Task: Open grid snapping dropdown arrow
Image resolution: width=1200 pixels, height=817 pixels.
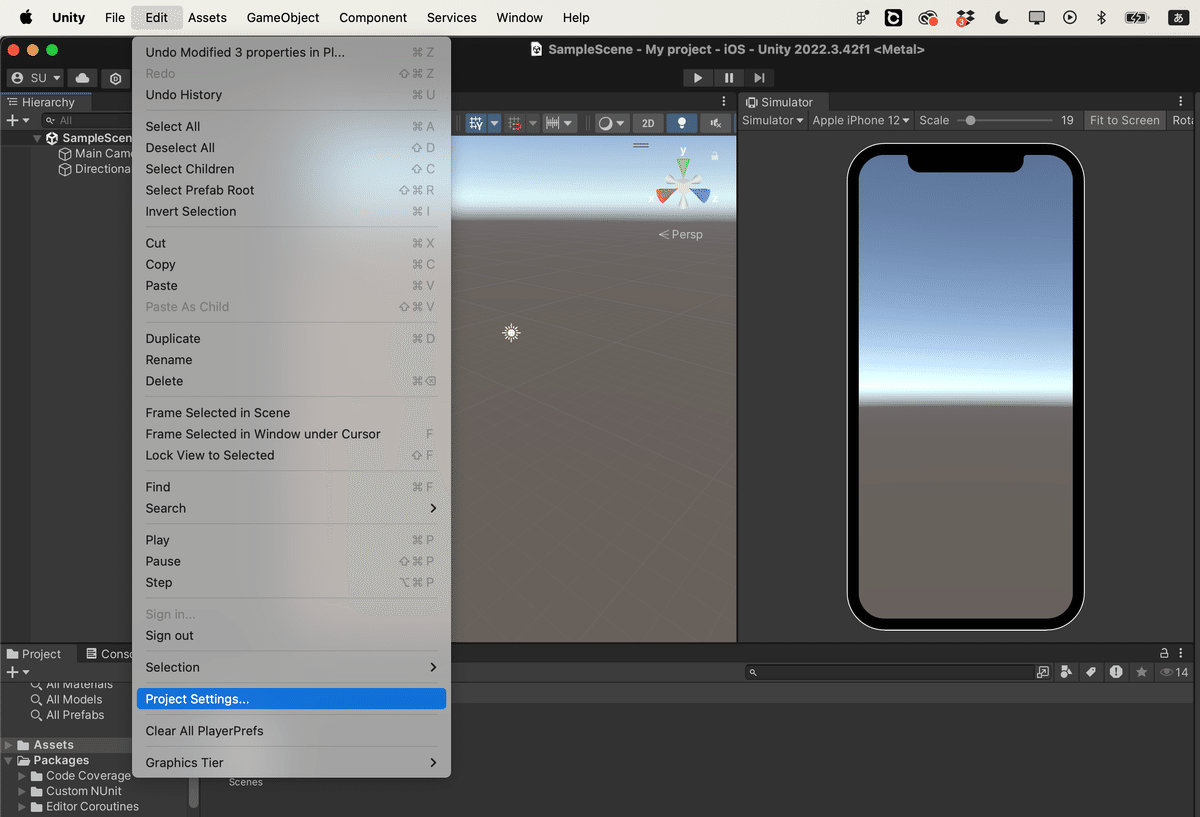Action: point(494,123)
